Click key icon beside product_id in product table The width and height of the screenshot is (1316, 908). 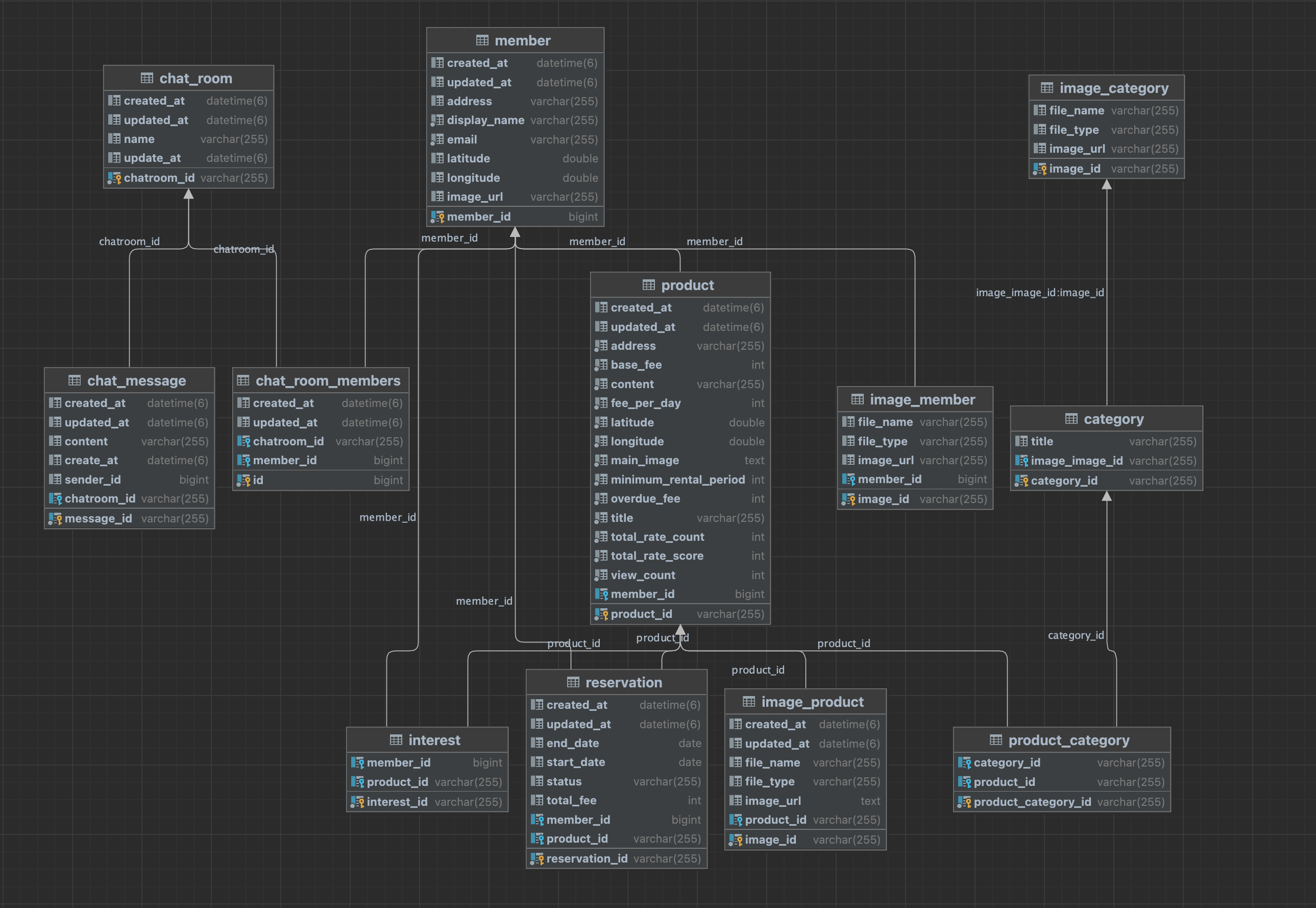point(601,614)
